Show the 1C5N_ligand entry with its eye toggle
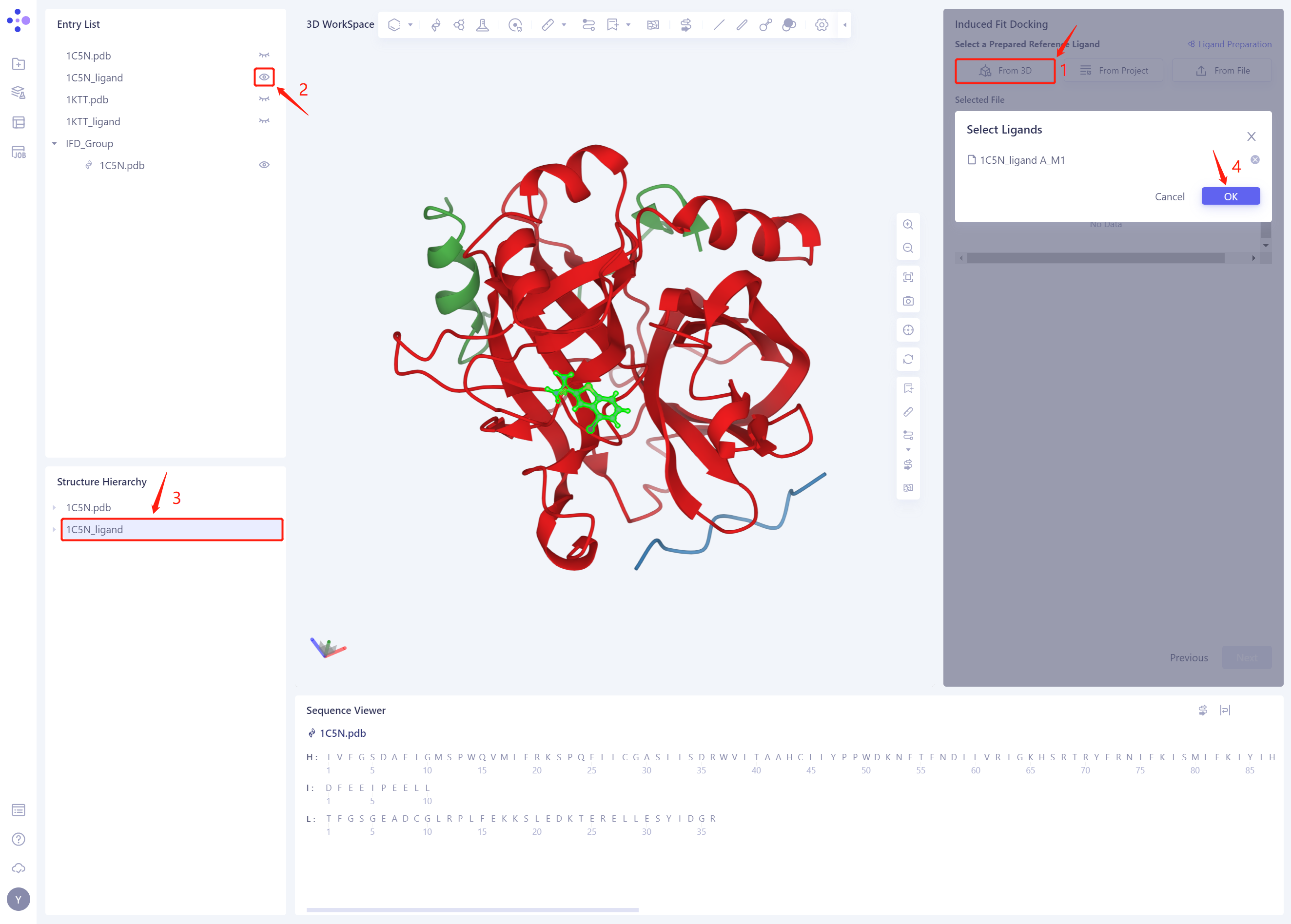Viewport: 1291px width, 924px height. click(264, 77)
